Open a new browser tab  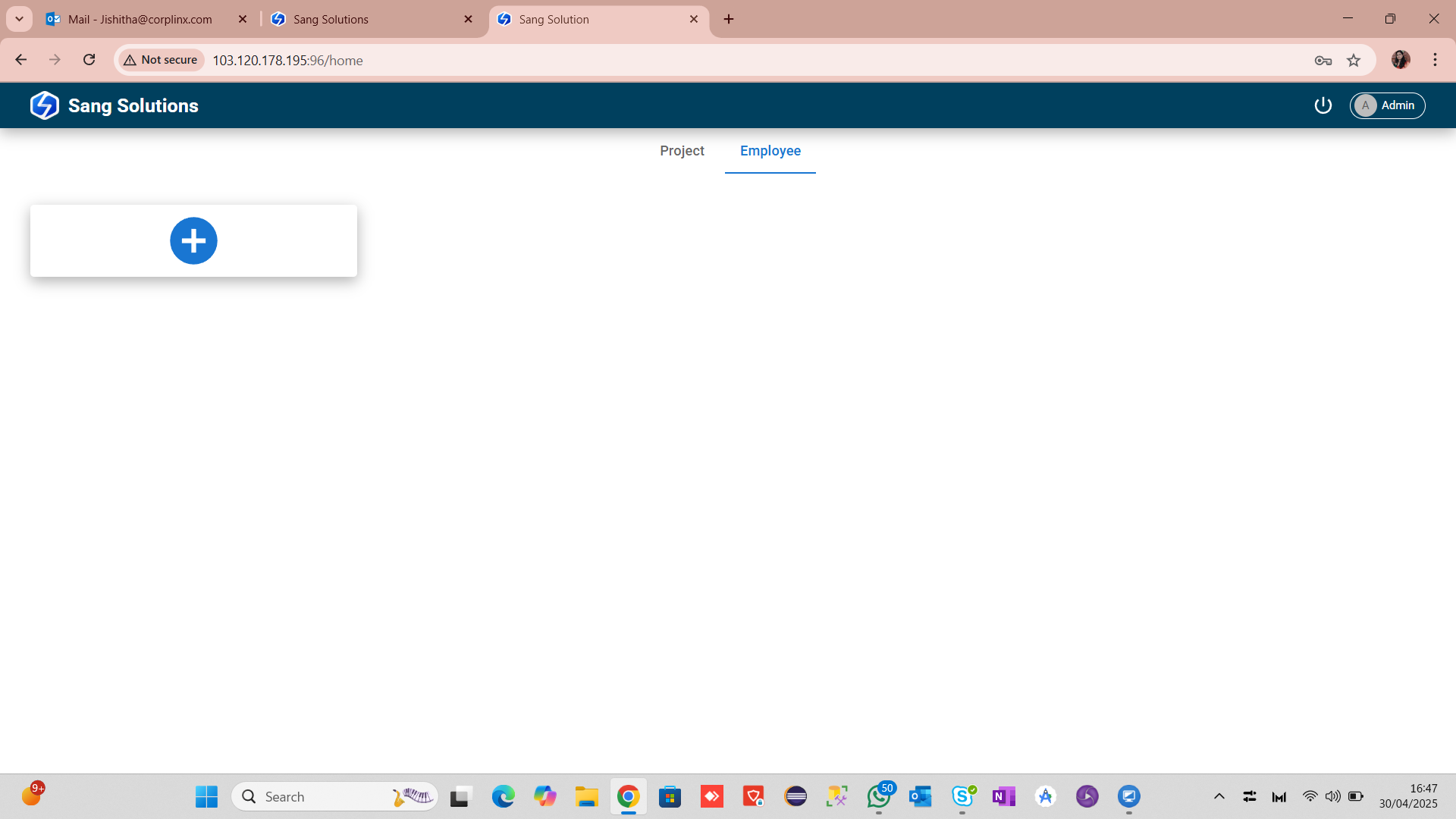pyautogui.click(x=729, y=19)
